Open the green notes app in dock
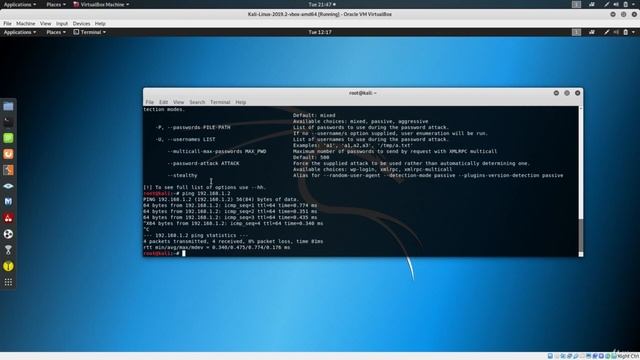 pyautogui.click(x=8, y=138)
